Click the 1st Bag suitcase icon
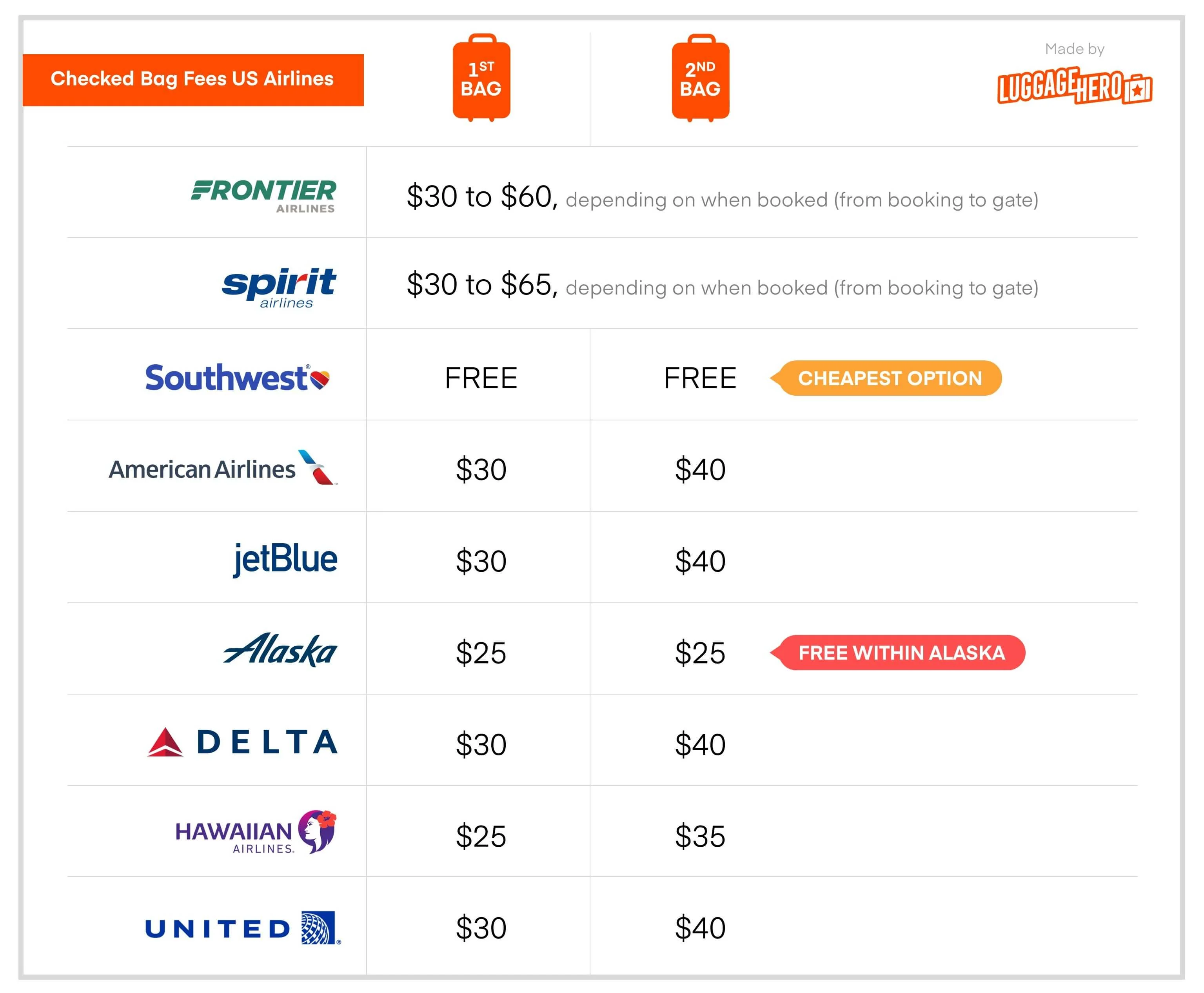The image size is (1204, 993). [481, 78]
